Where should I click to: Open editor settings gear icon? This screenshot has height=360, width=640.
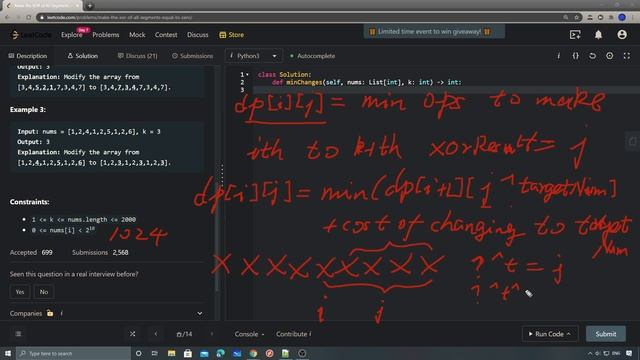coord(609,56)
